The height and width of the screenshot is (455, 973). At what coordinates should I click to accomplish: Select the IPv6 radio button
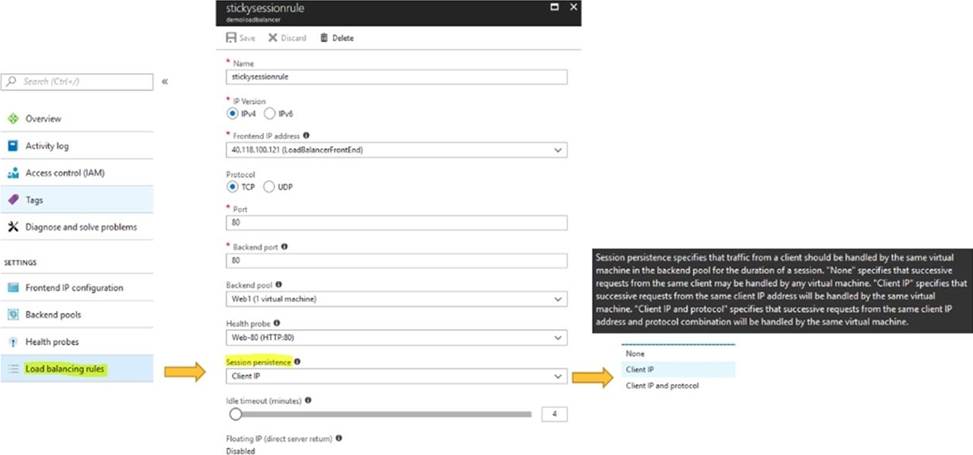click(270, 113)
